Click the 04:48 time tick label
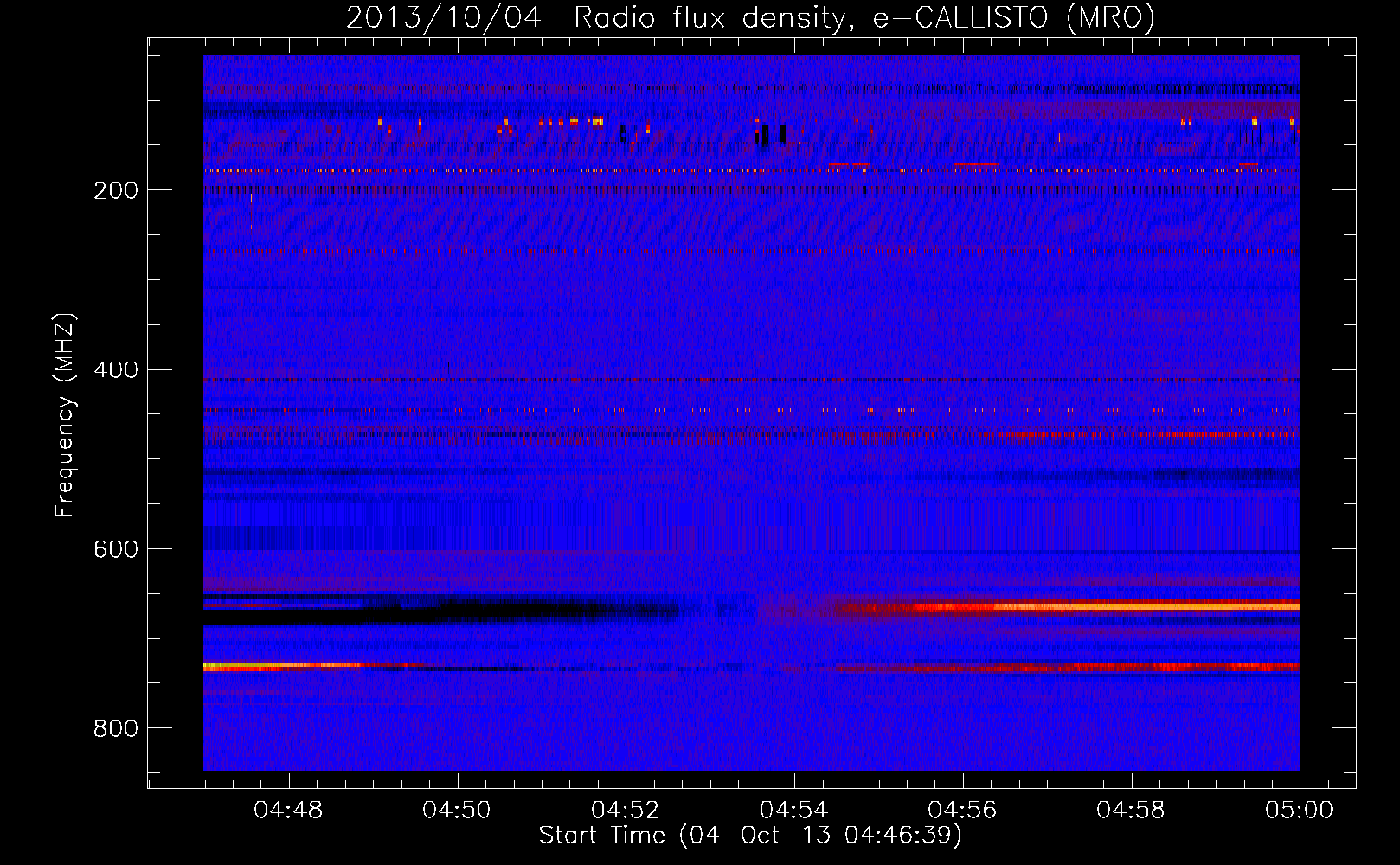 point(288,811)
